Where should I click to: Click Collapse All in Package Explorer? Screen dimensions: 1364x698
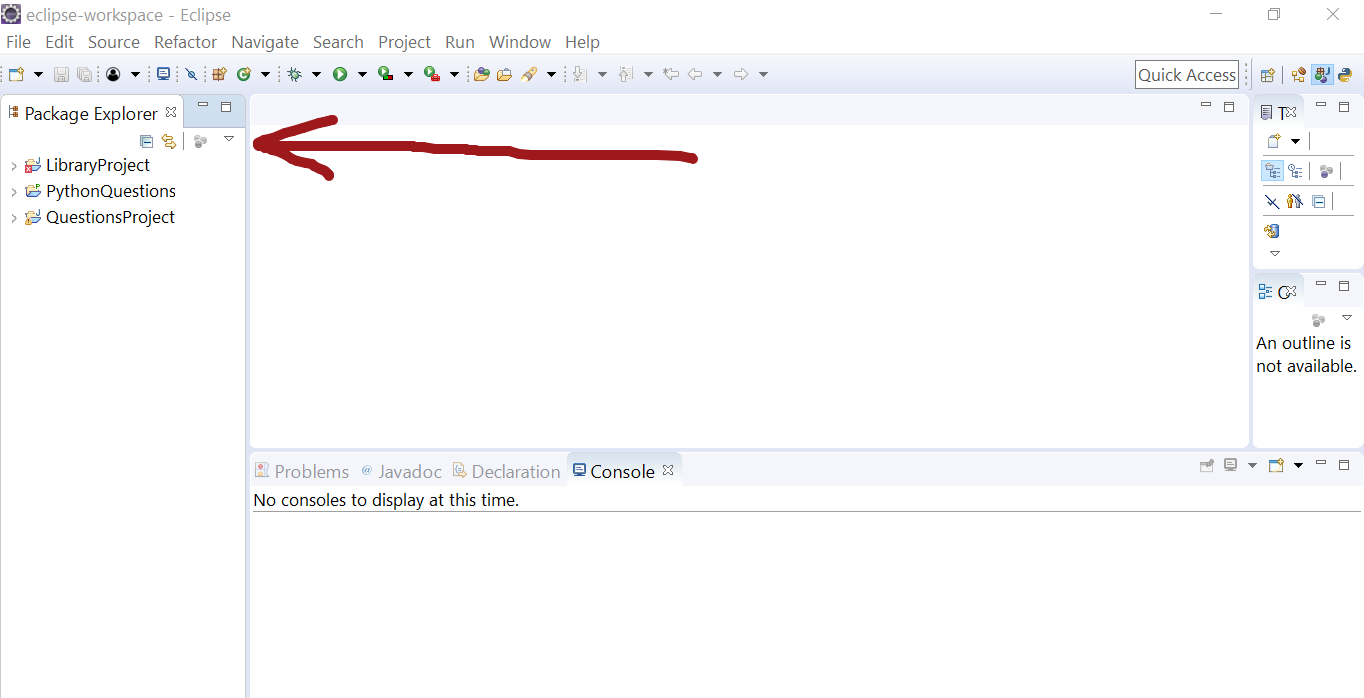point(147,141)
